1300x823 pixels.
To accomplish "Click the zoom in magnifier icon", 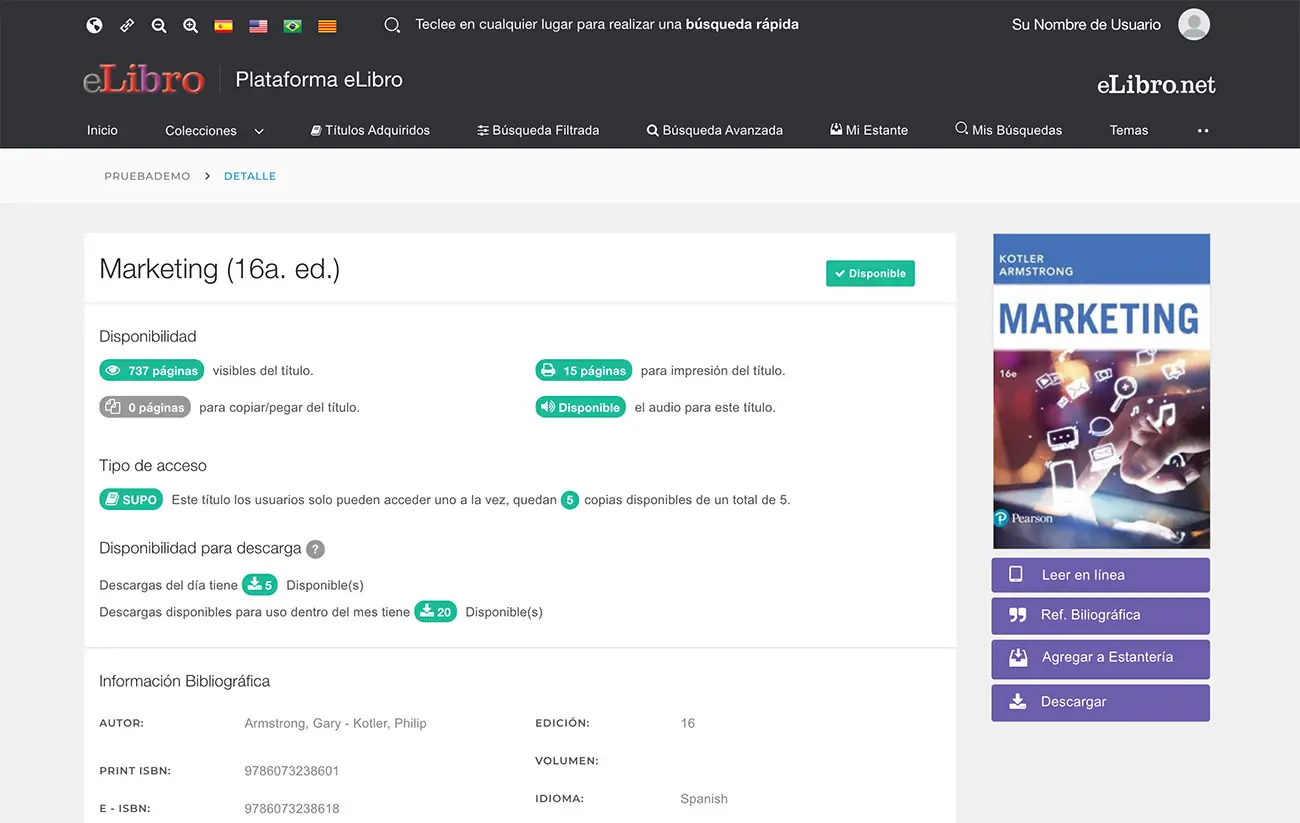I will point(191,26).
